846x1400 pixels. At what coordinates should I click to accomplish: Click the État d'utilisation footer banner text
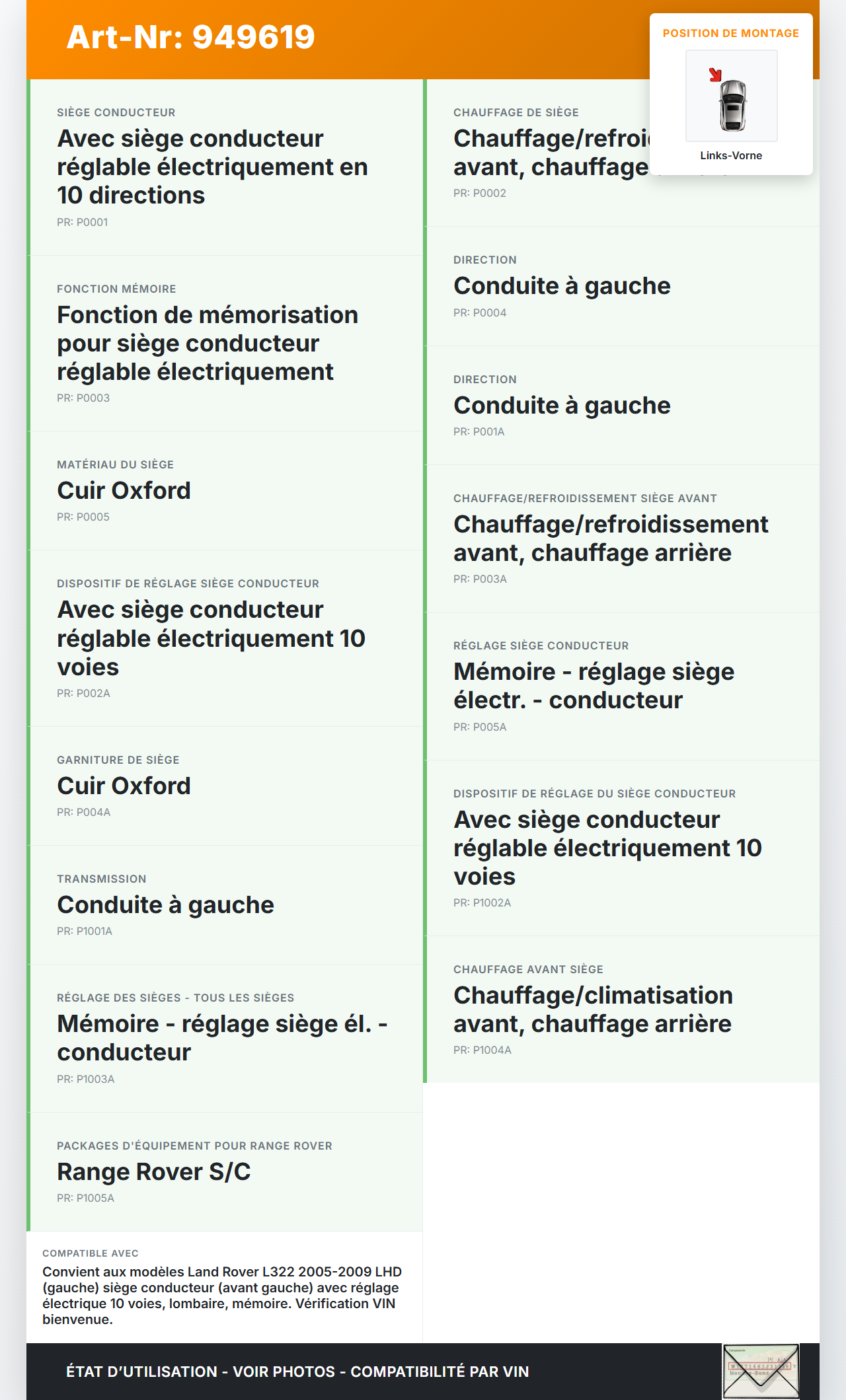(x=297, y=1372)
